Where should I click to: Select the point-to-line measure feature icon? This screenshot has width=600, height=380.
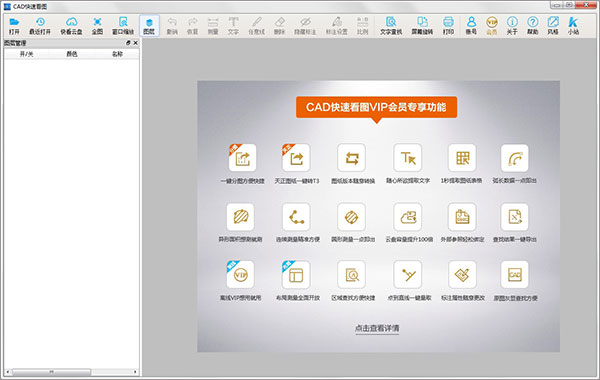point(408,274)
